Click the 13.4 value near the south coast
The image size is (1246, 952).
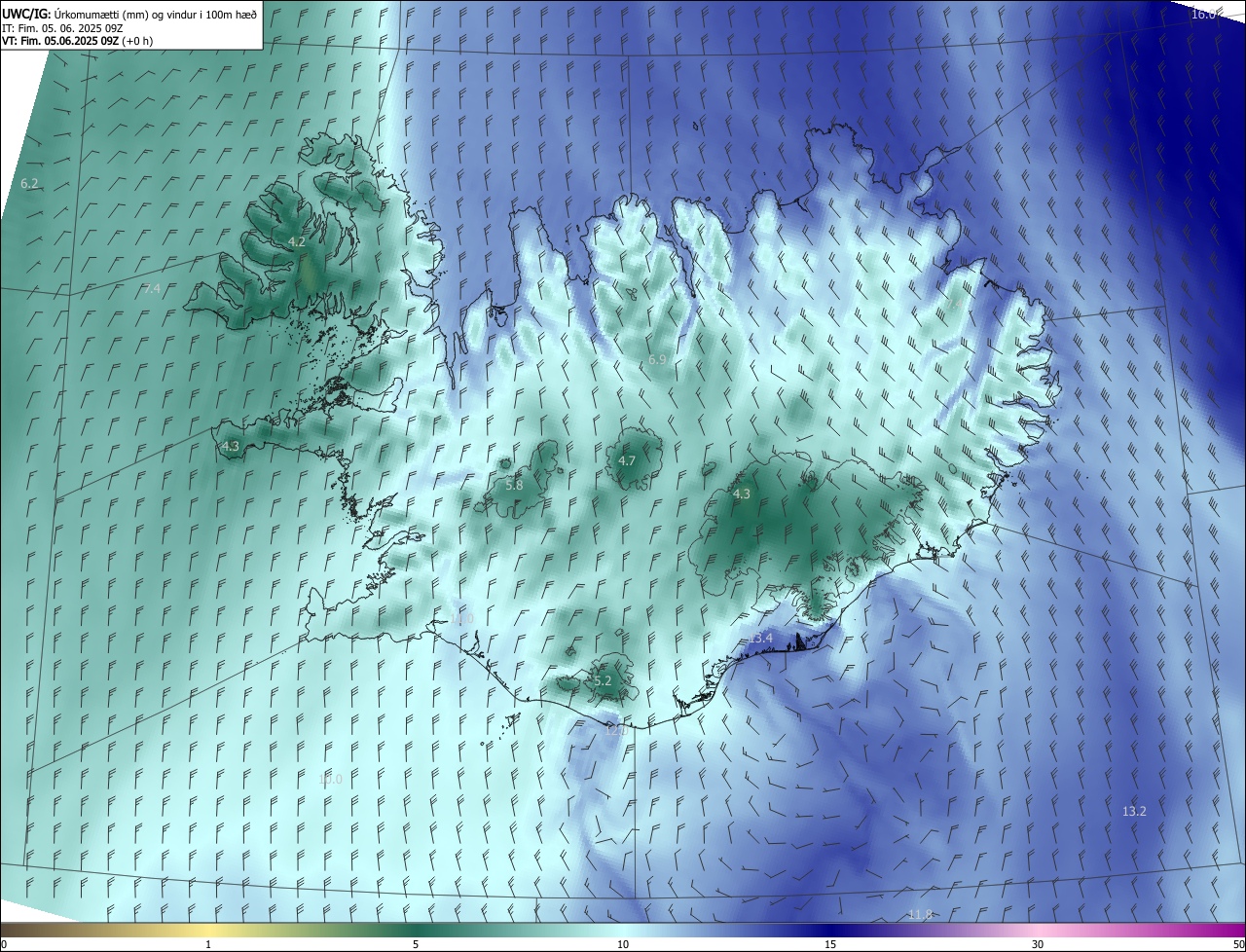[760, 638]
